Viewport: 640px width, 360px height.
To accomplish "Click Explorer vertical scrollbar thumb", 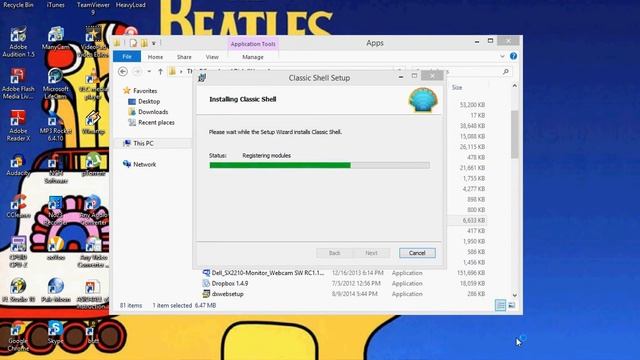I will click(514, 135).
